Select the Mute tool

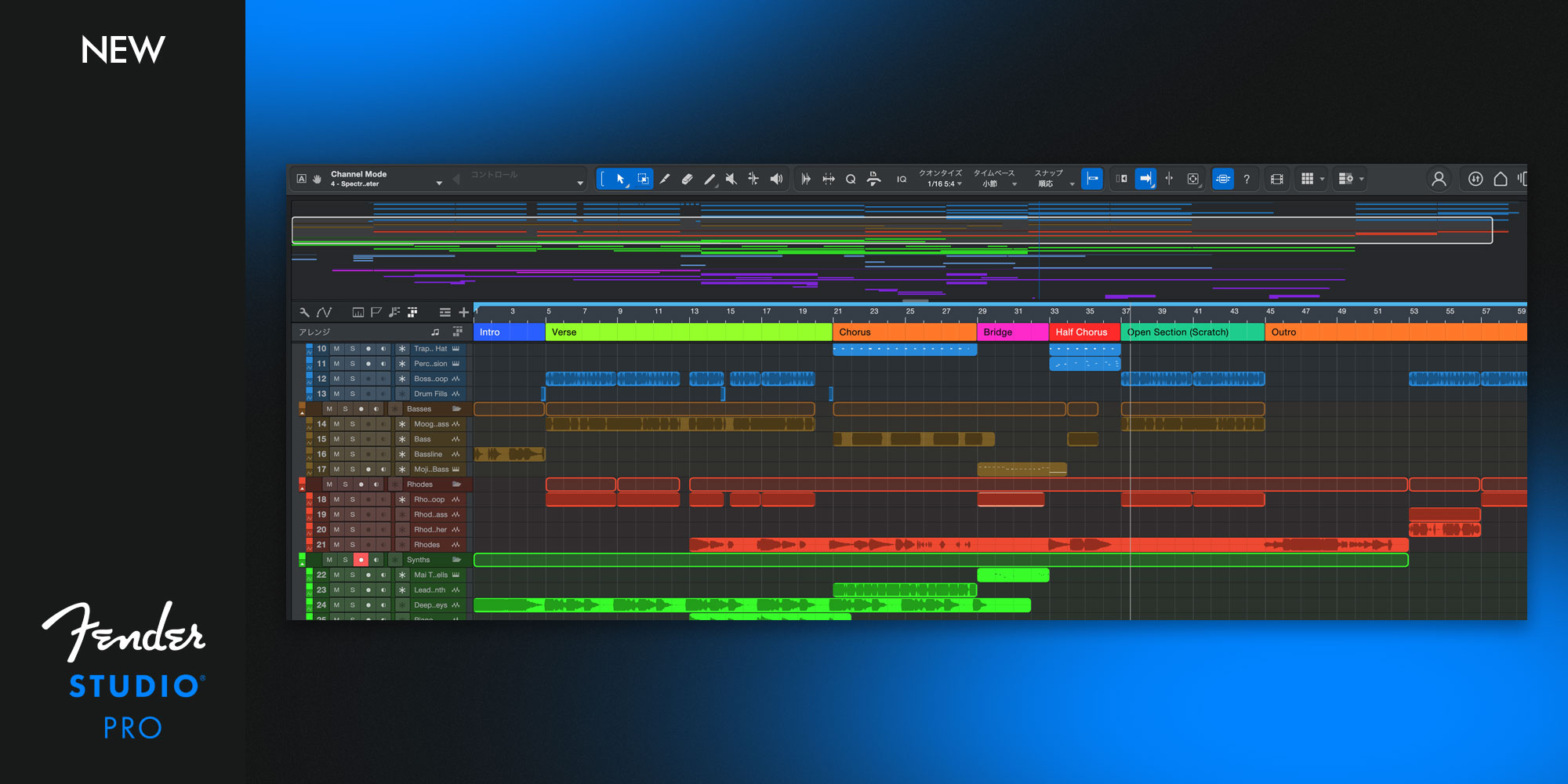(x=731, y=180)
